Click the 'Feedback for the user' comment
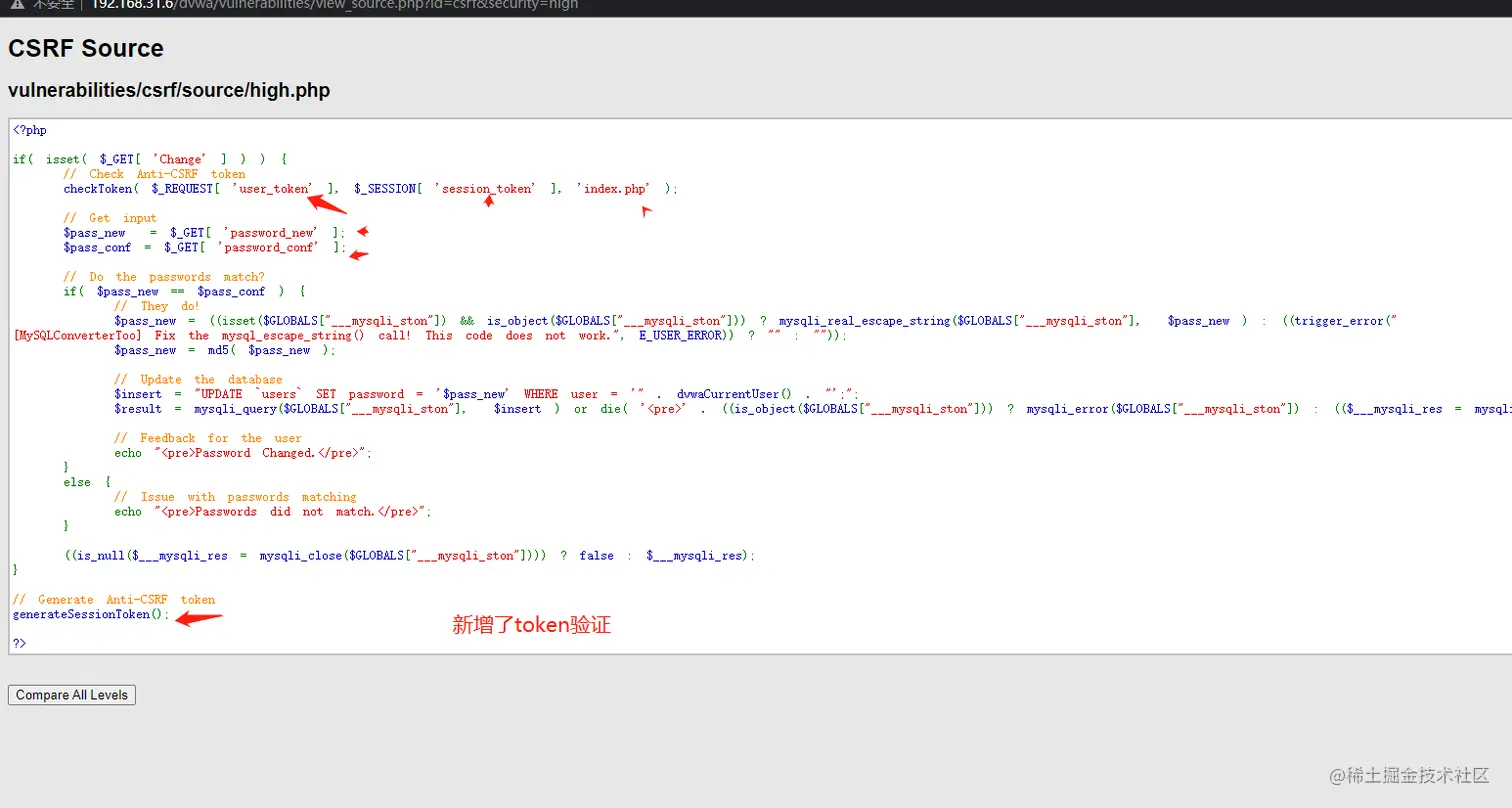 coord(208,438)
